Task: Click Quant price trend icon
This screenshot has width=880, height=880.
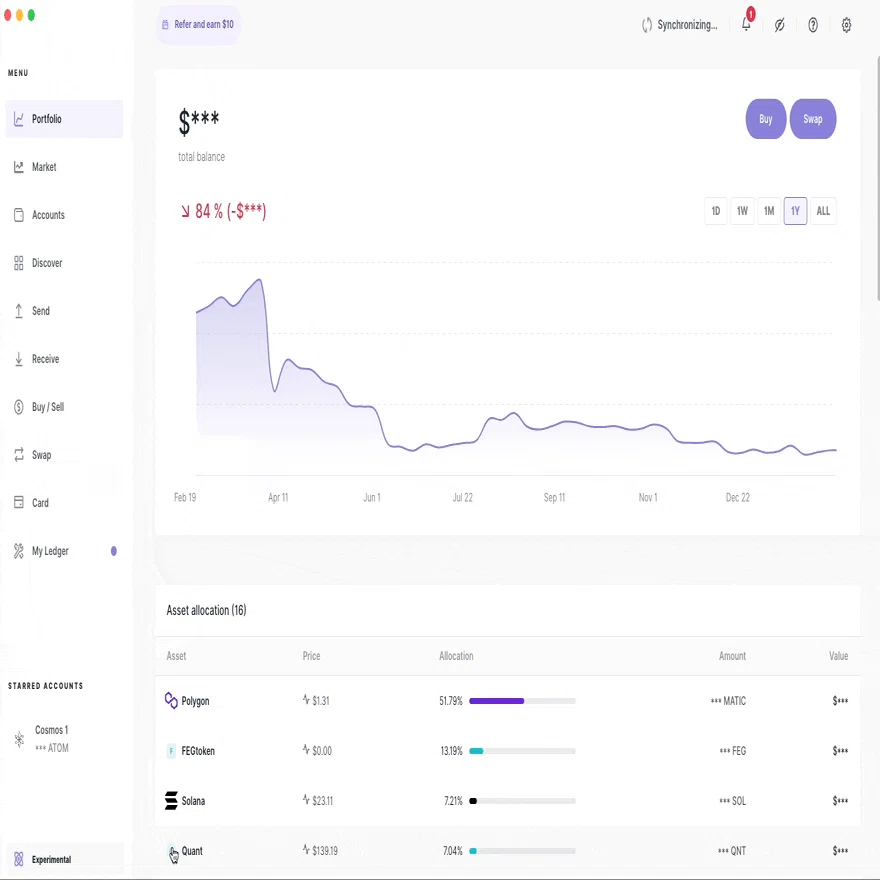Action: point(306,849)
